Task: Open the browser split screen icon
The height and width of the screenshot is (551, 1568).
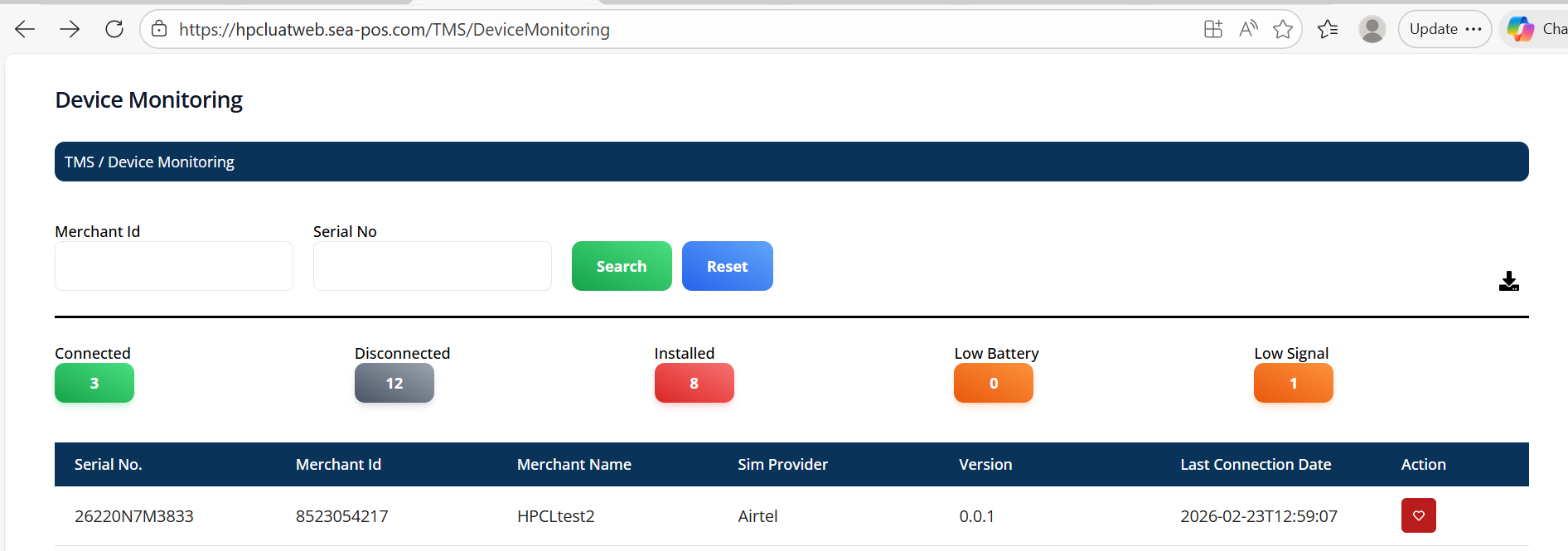Action: 1212,30
